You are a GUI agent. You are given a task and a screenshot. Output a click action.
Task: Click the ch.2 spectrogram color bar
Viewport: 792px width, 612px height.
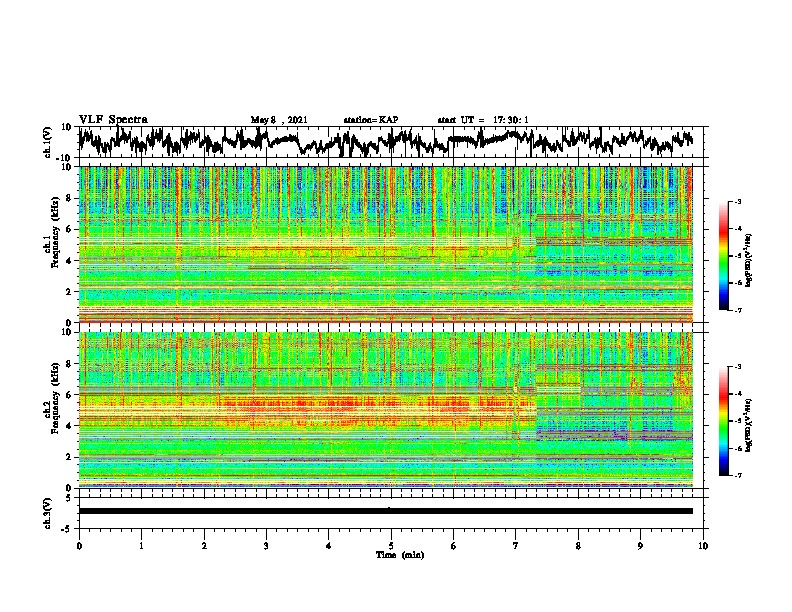(x=723, y=421)
